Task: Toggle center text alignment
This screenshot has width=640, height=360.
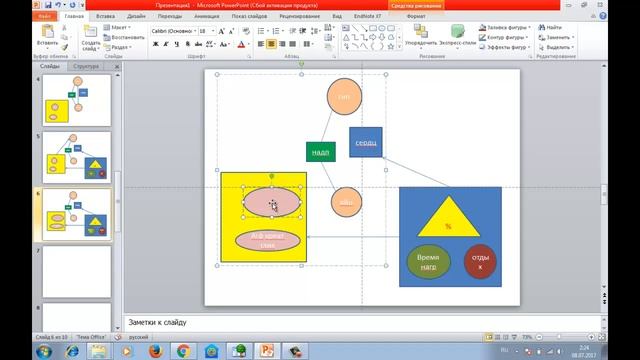Action: click(x=271, y=44)
